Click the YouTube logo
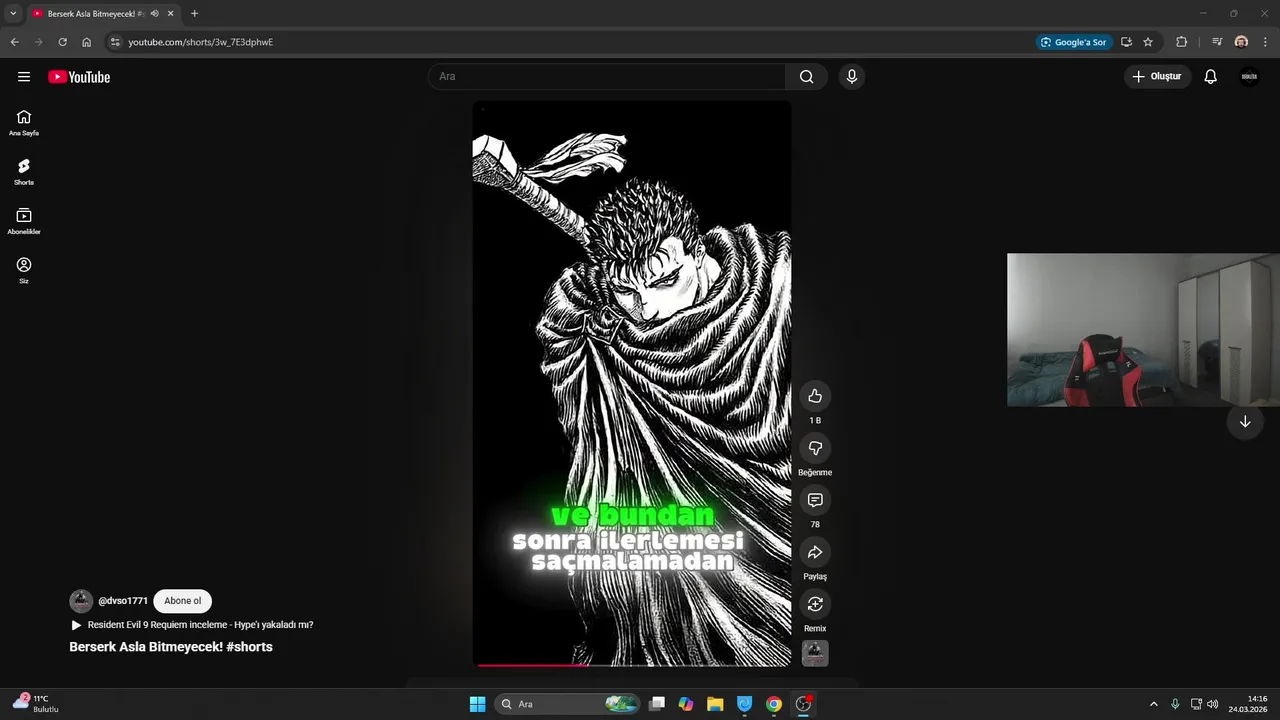Screen dimensions: 1280x720 (79, 77)
